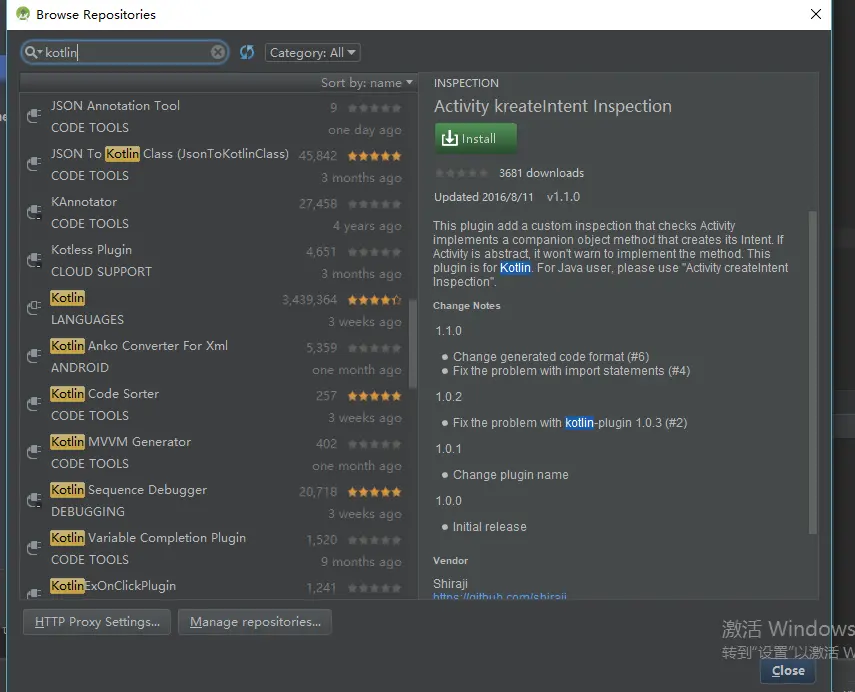Click the plugin icon for Kotlin LANGUAGES
Viewport: 855px width, 692px height.
(34, 308)
